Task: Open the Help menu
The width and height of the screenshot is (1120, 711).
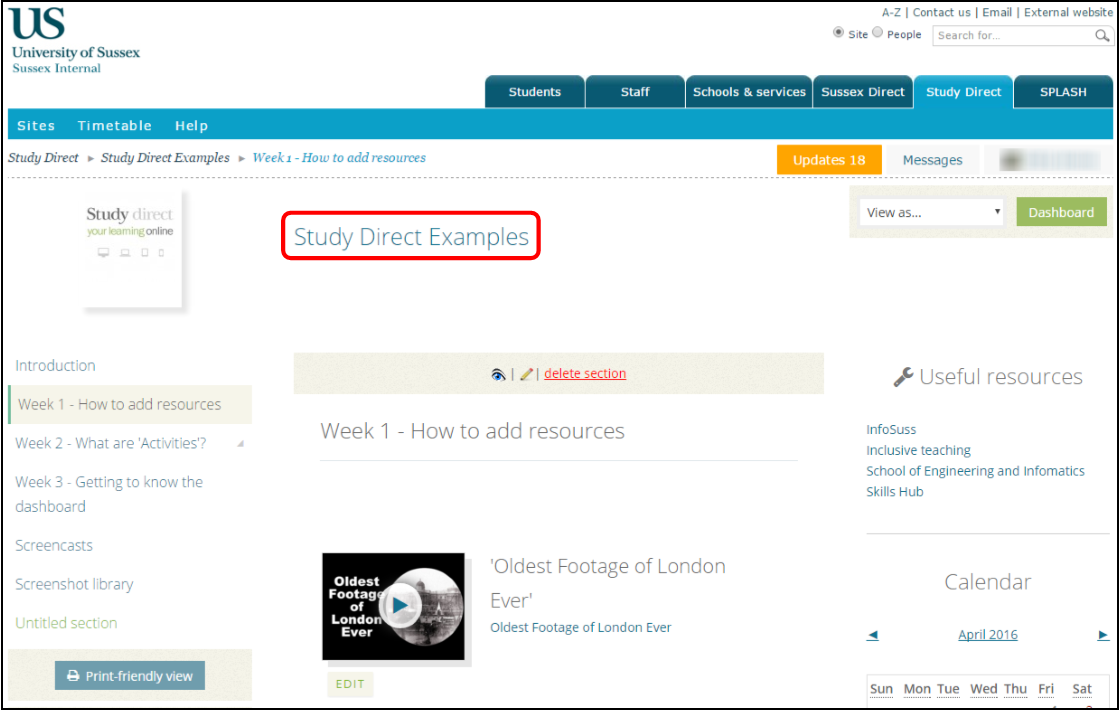Action: click(x=191, y=126)
